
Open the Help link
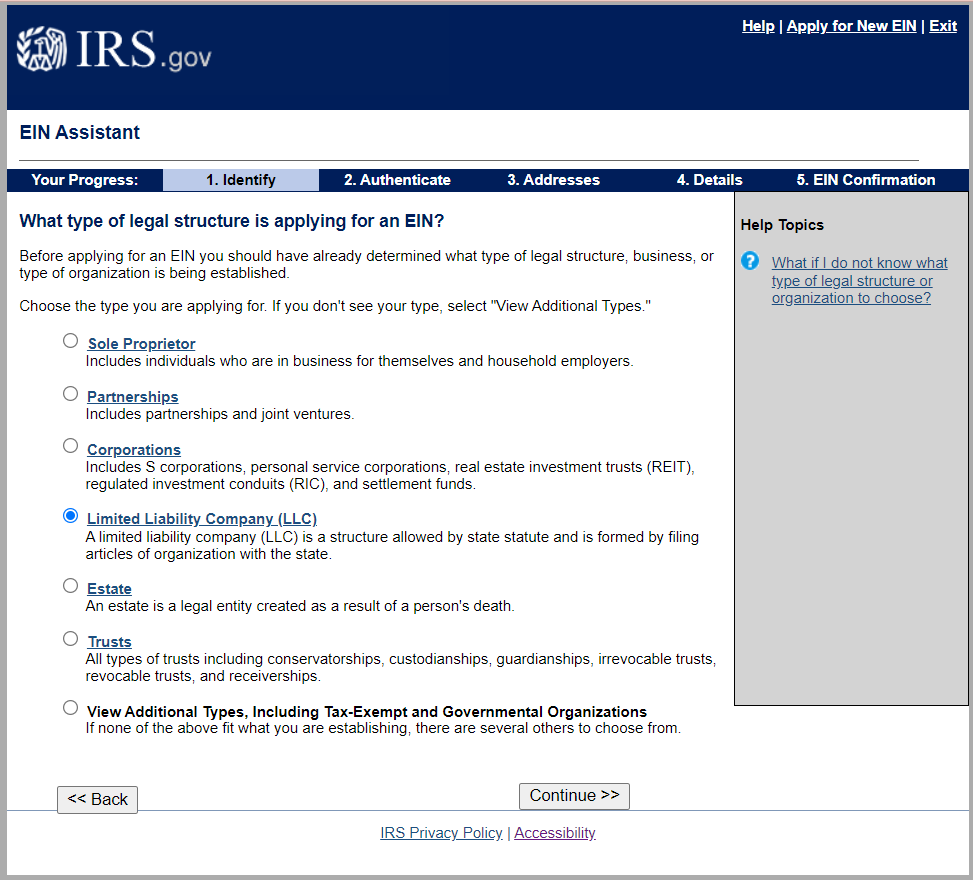click(x=758, y=26)
